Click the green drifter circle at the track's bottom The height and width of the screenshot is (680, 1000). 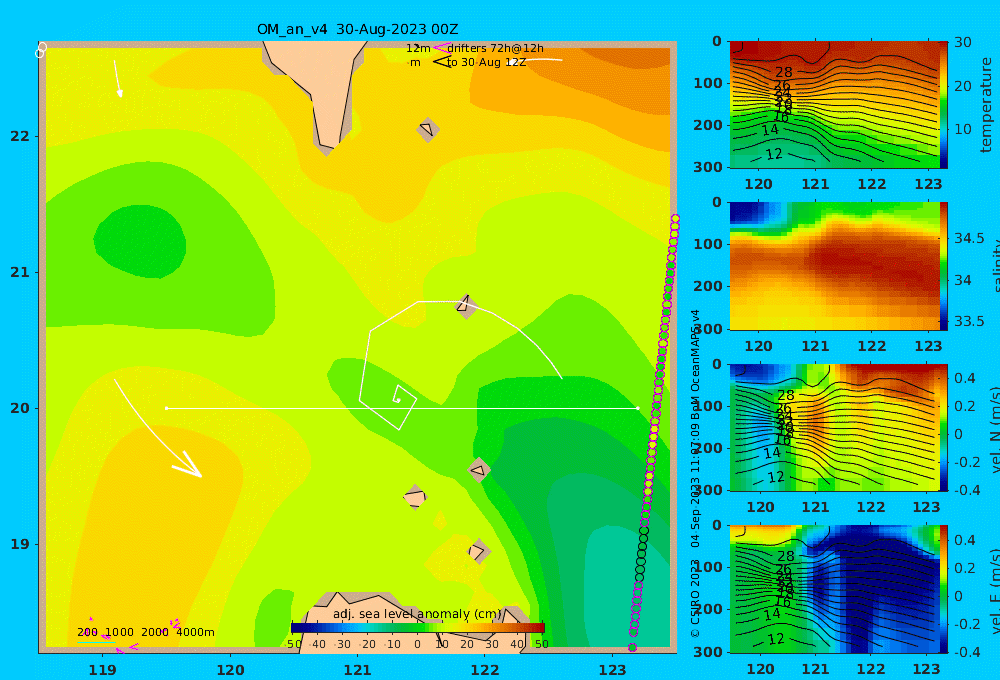click(632, 647)
